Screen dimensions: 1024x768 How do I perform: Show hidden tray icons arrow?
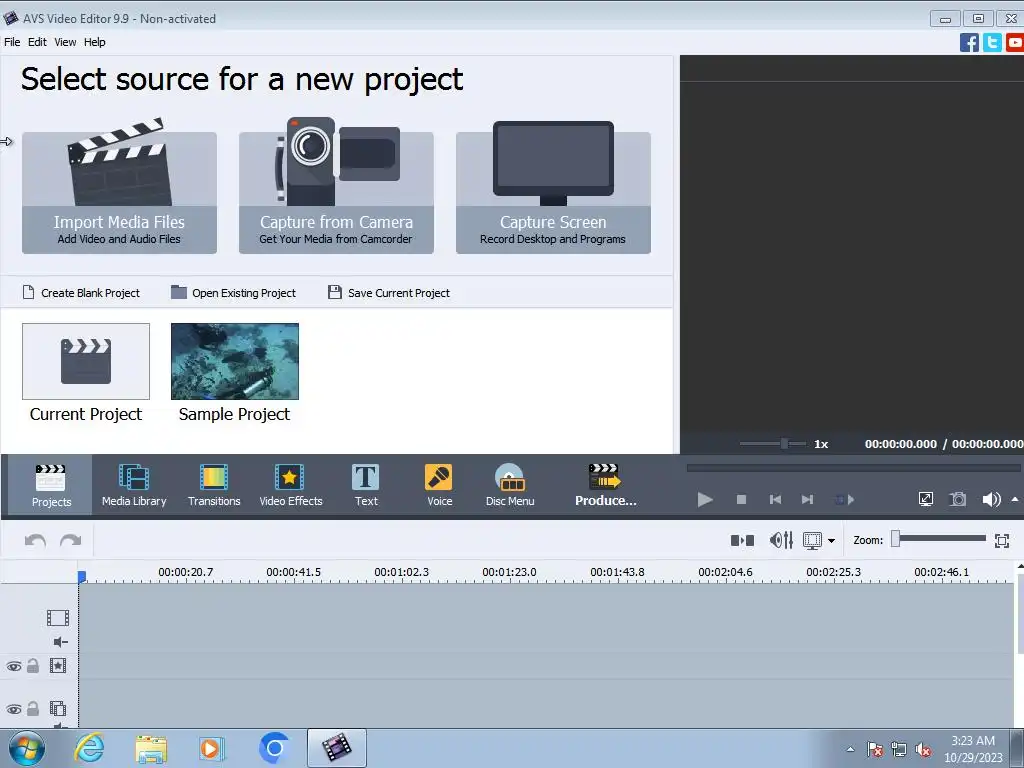pyautogui.click(x=850, y=749)
